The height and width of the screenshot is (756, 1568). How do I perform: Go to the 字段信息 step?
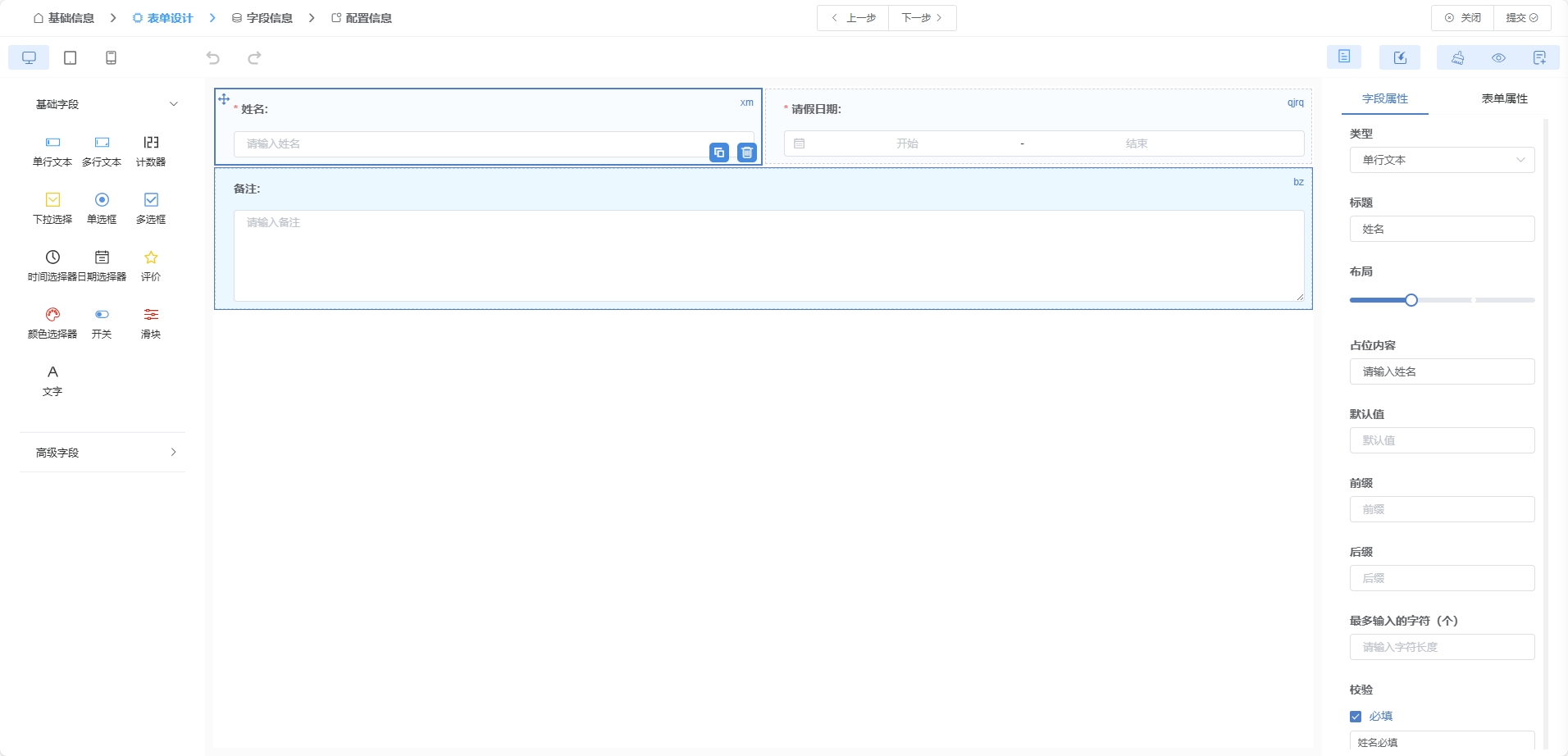click(x=262, y=18)
